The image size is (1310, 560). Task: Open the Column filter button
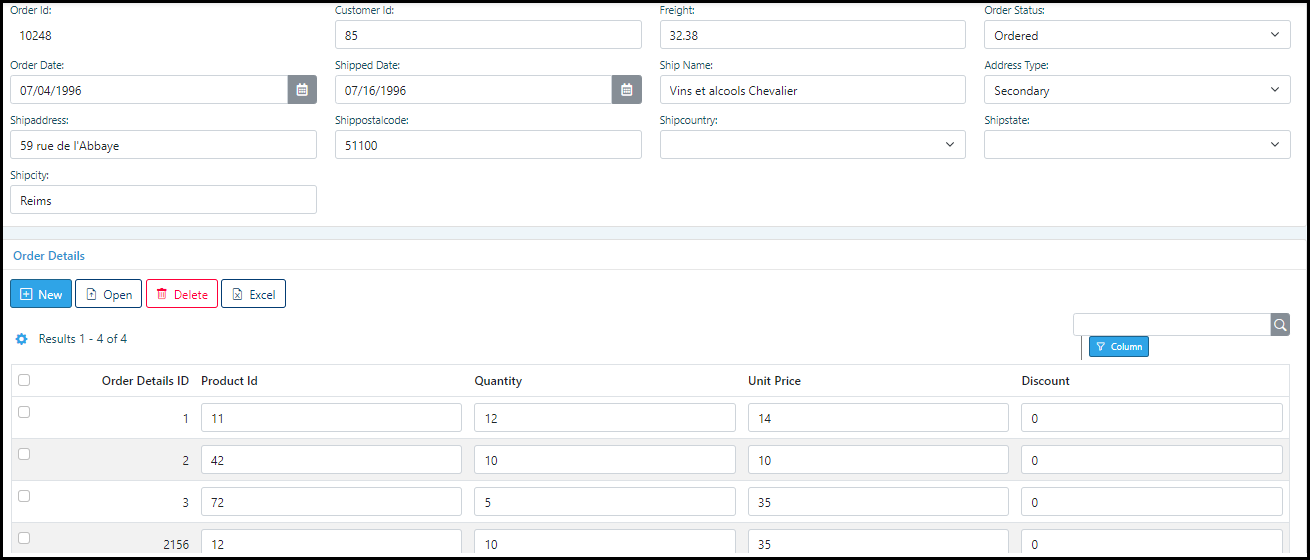pos(1118,347)
